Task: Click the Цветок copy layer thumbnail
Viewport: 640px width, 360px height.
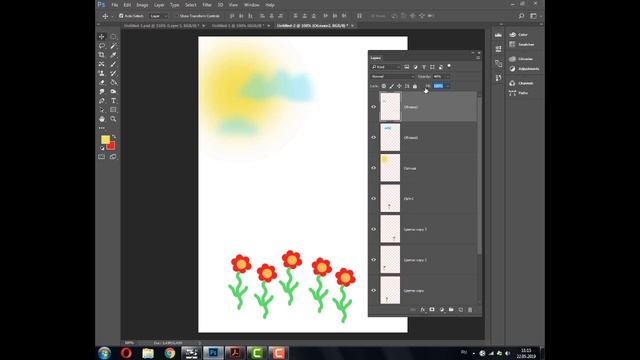Action: [x=390, y=290]
